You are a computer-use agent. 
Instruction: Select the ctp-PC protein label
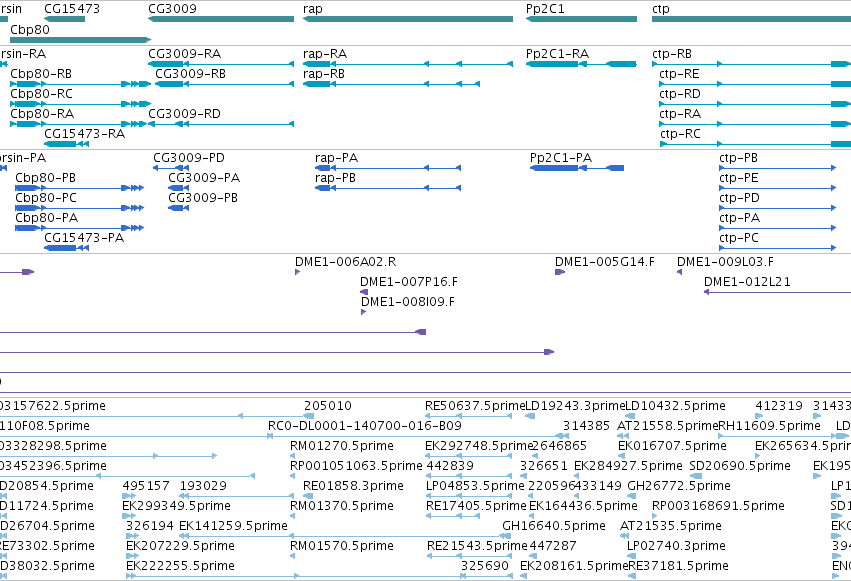pyautogui.click(x=739, y=238)
